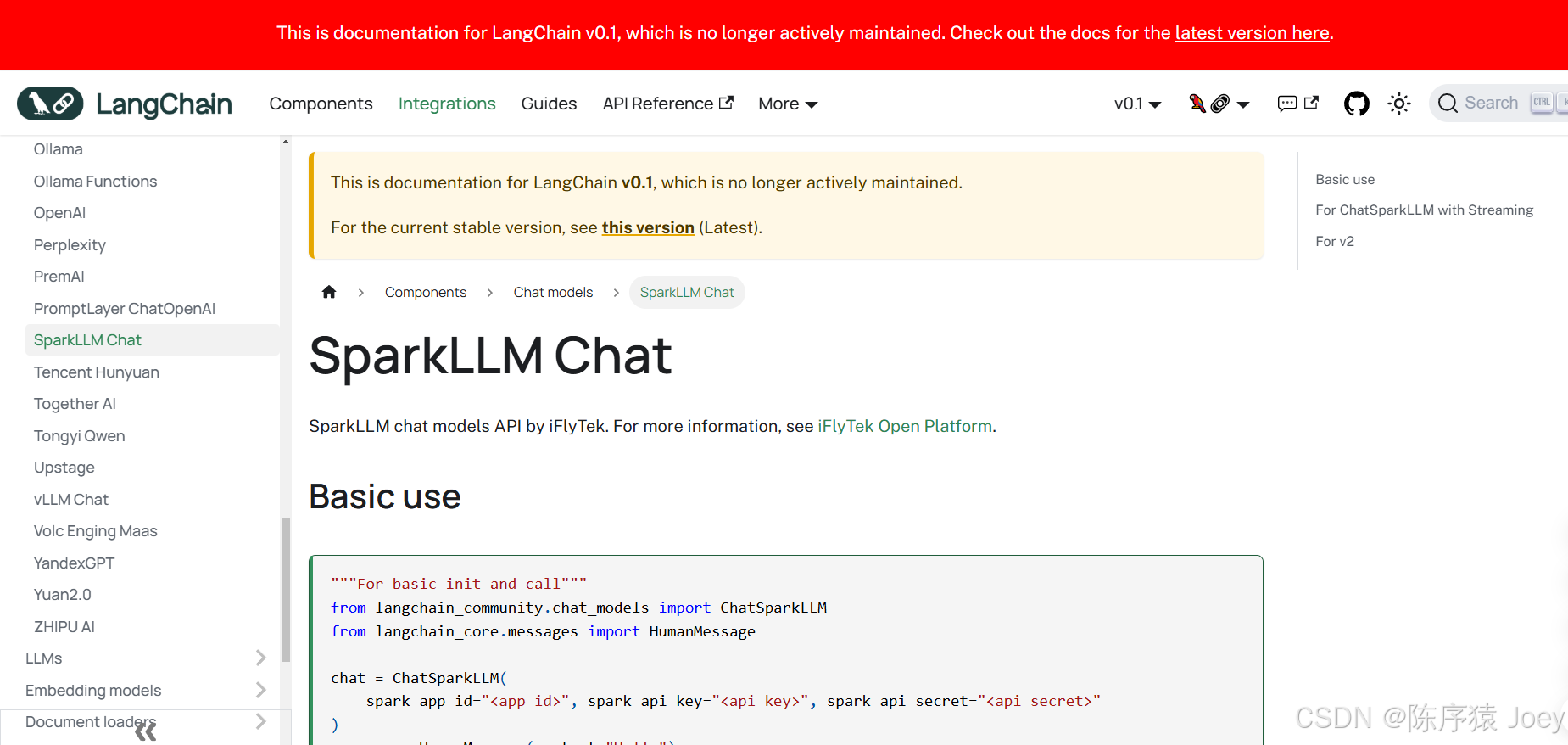Click the SparkLLM Chat breadcrumb
This screenshot has height=745, width=1568.
click(687, 292)
